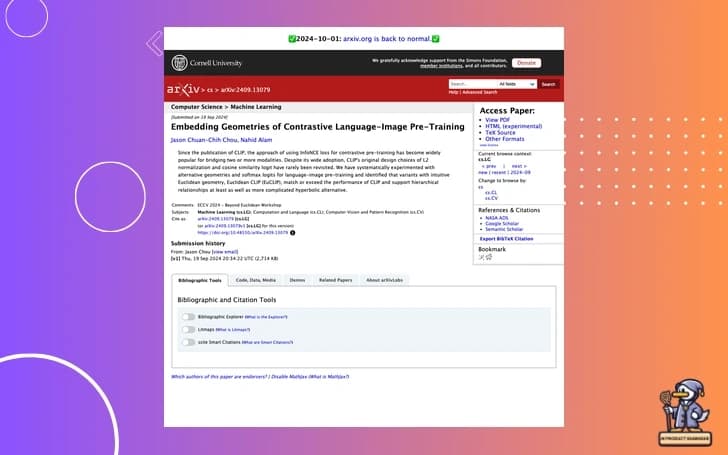Click the first bookmark icon under Bookmark
Screen dimensions: 728x455
[481, 257]
